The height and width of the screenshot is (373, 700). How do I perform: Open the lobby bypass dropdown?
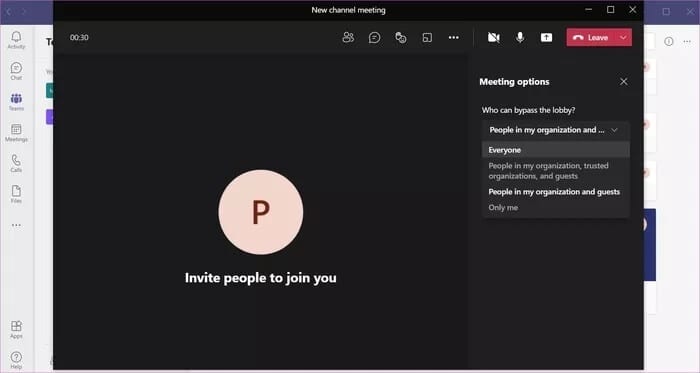[555, 130]
